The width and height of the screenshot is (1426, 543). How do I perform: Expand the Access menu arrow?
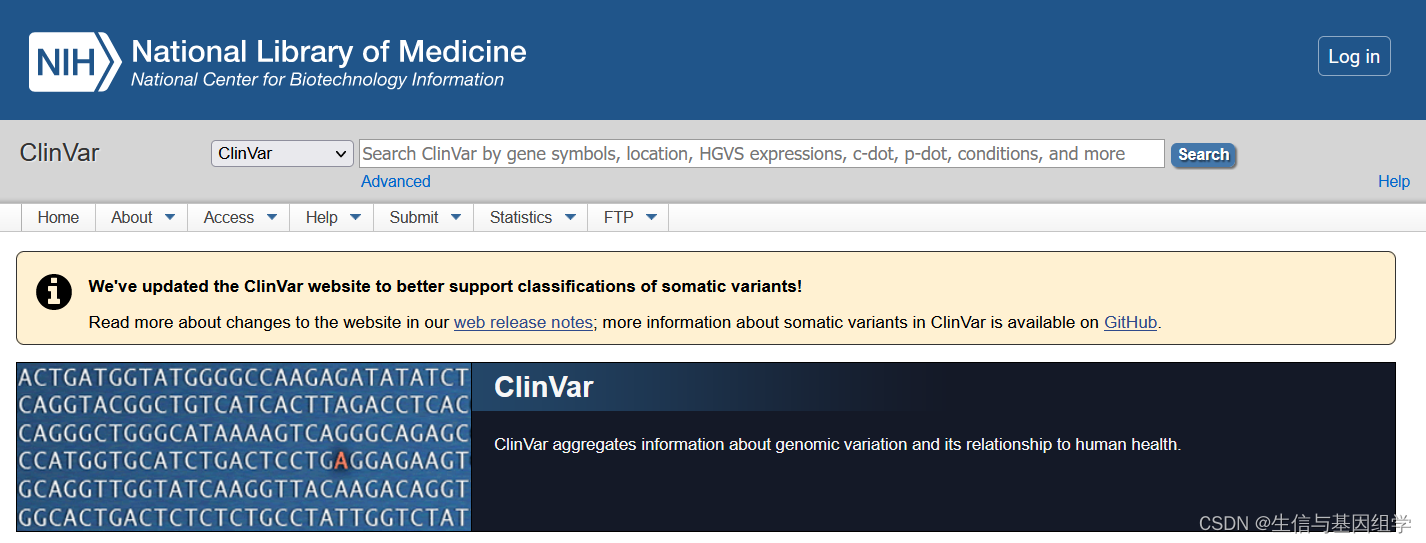[272, 217]
